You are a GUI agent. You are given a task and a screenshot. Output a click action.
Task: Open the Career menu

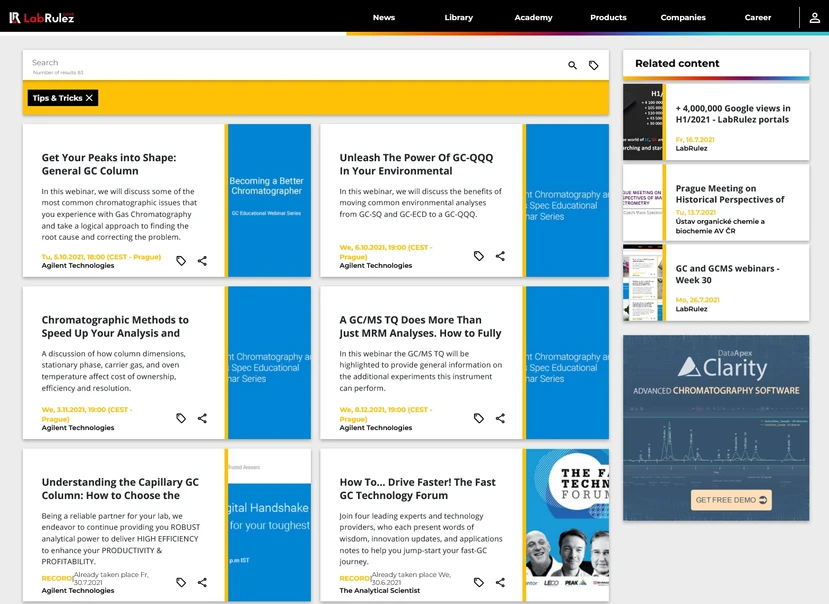(x=758, y=17)
